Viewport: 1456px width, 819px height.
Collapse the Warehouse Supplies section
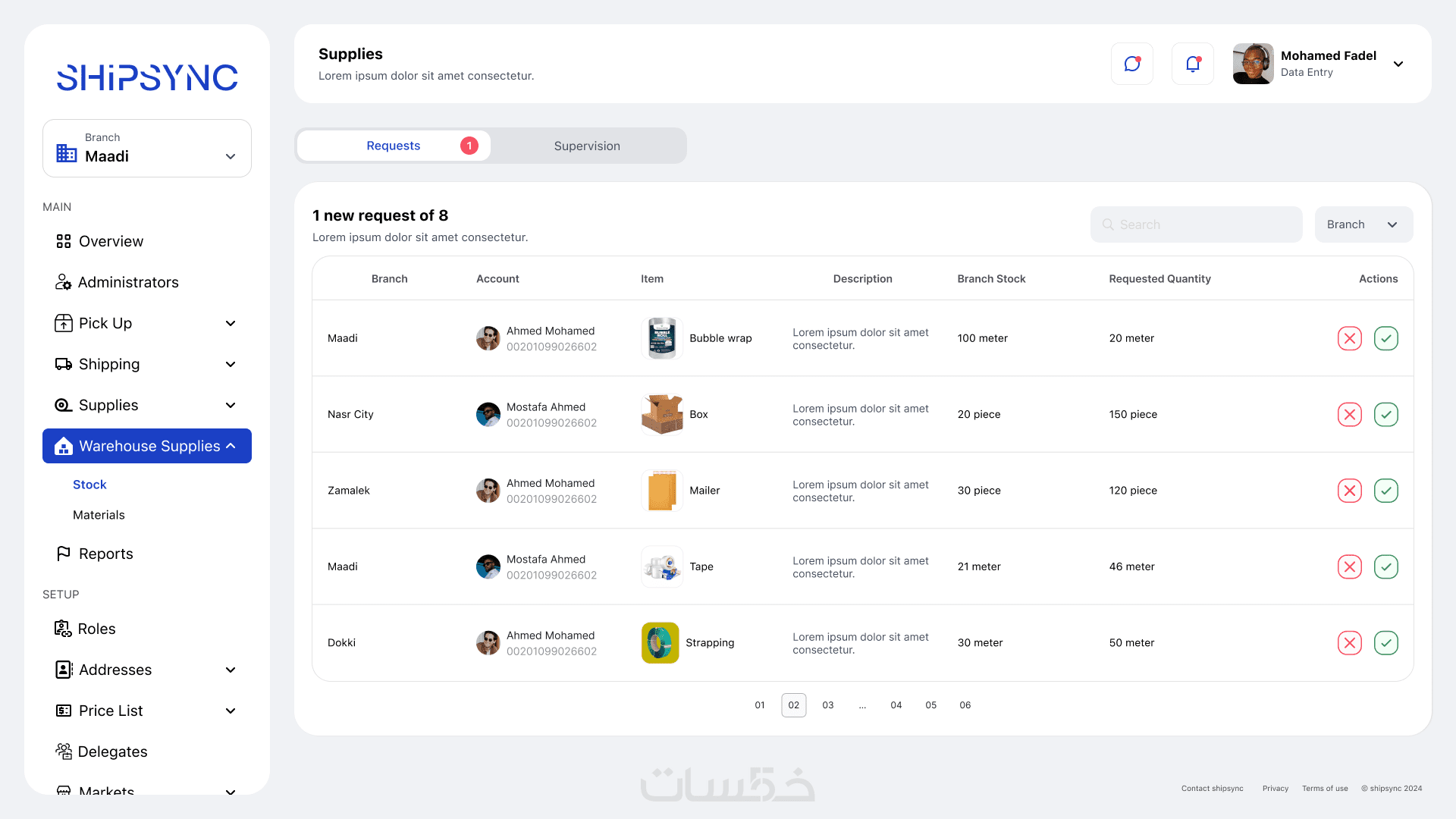coord(231,446)
